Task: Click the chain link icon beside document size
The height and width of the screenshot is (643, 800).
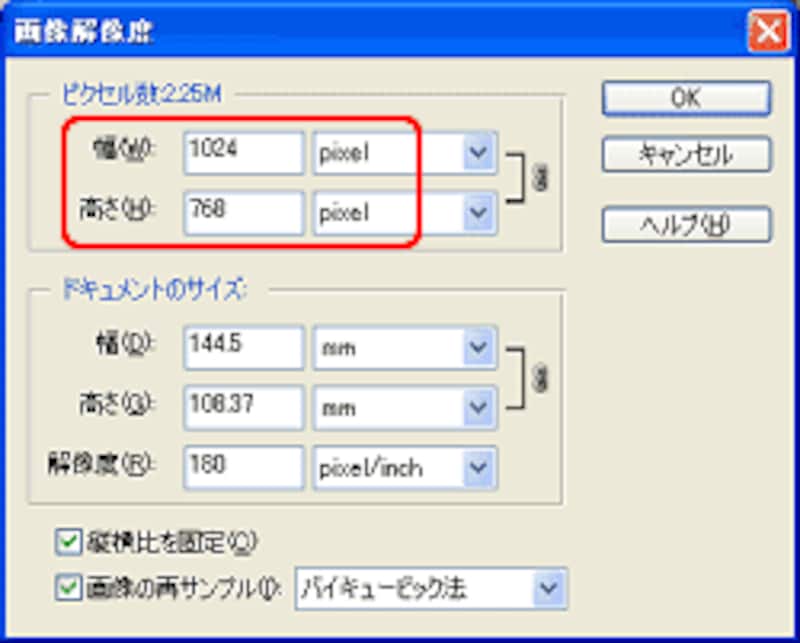Action: pos(540,378)
